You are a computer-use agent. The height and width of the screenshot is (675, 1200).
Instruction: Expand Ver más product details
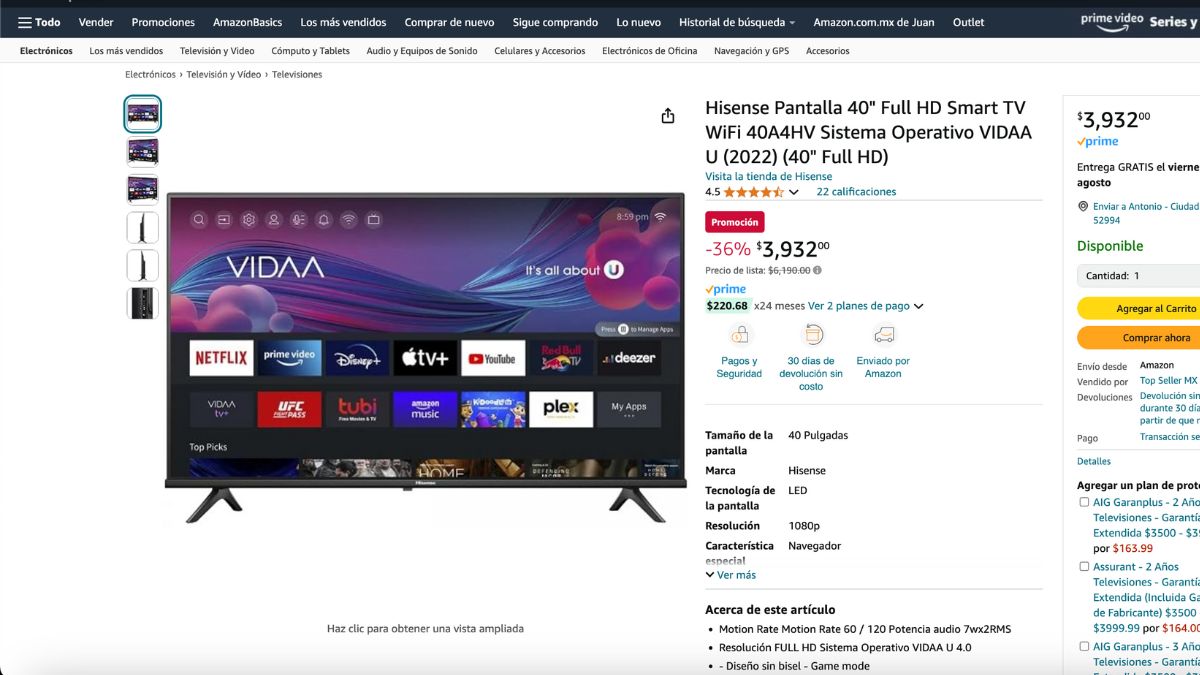[731, 575]
